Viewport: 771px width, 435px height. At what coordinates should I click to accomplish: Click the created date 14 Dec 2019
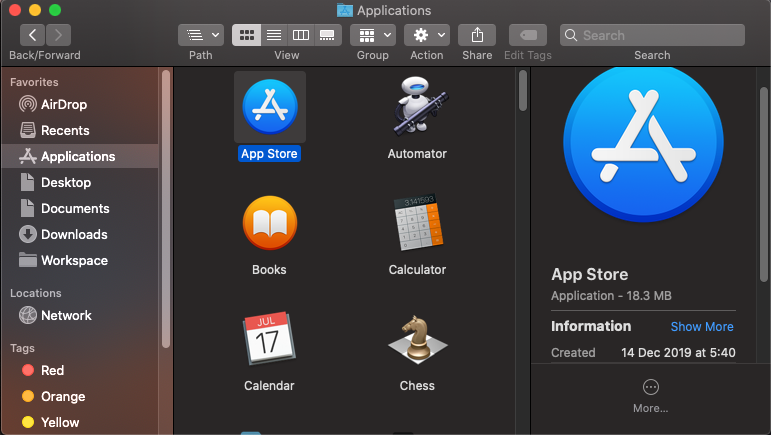click(678, 352)
